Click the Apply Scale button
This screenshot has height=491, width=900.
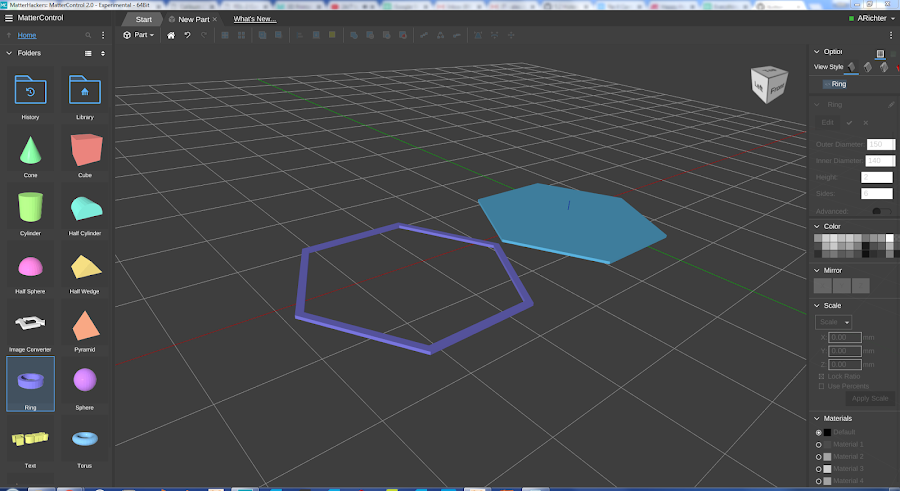[870, 399]
